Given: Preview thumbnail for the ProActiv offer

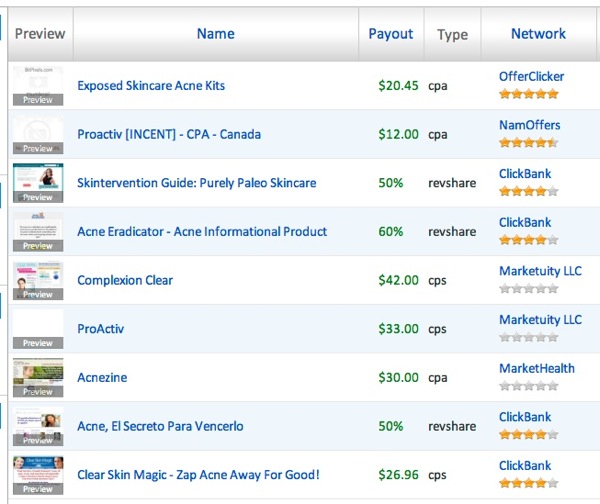Looking at the screenshot, I should tap(38, 329).
